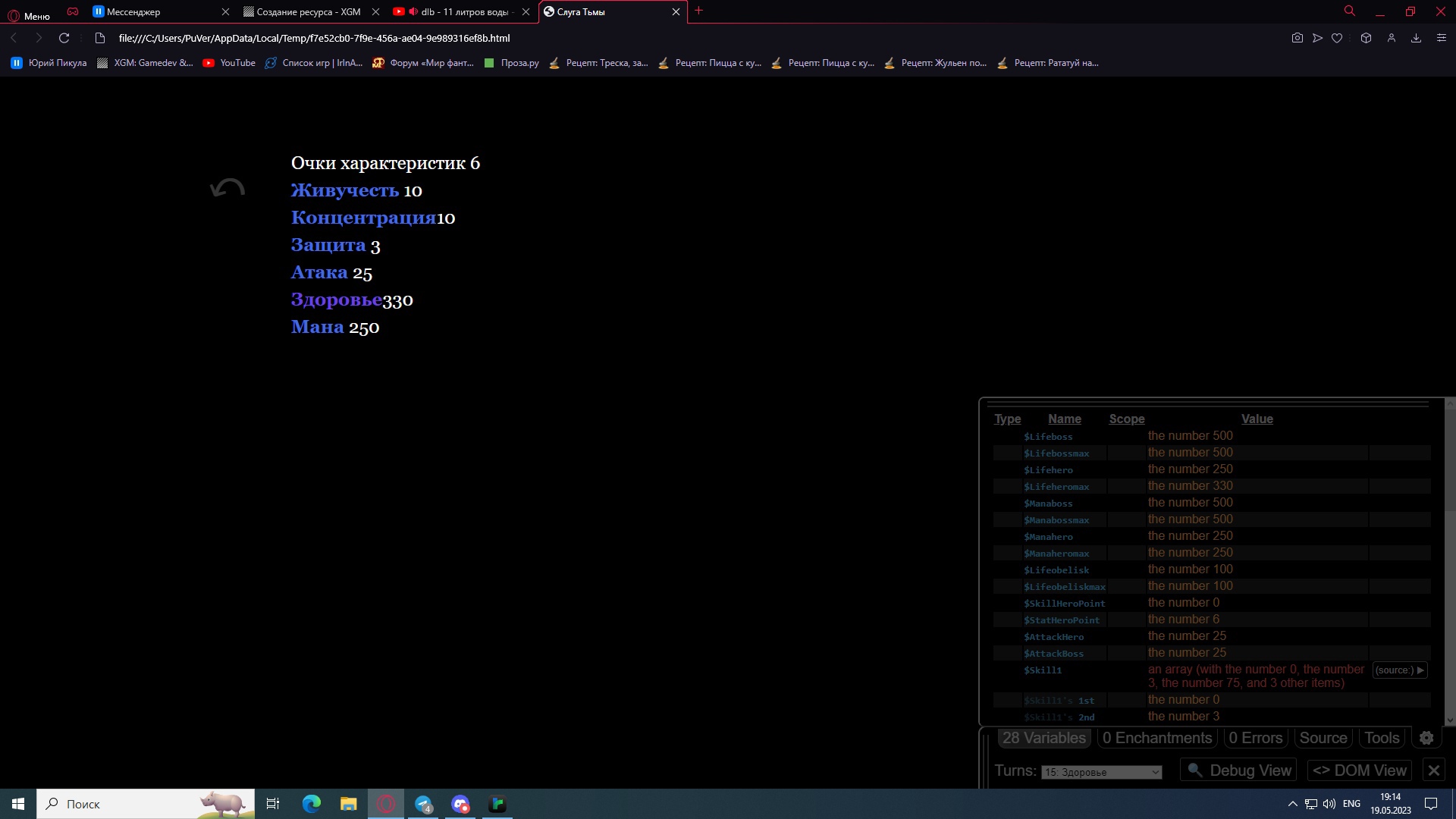The width and height of the screenshot is (1456, 819).
Task: Click the undo arrow in the story sidebar
Action: pyautogui.click(x=227, y=188)
